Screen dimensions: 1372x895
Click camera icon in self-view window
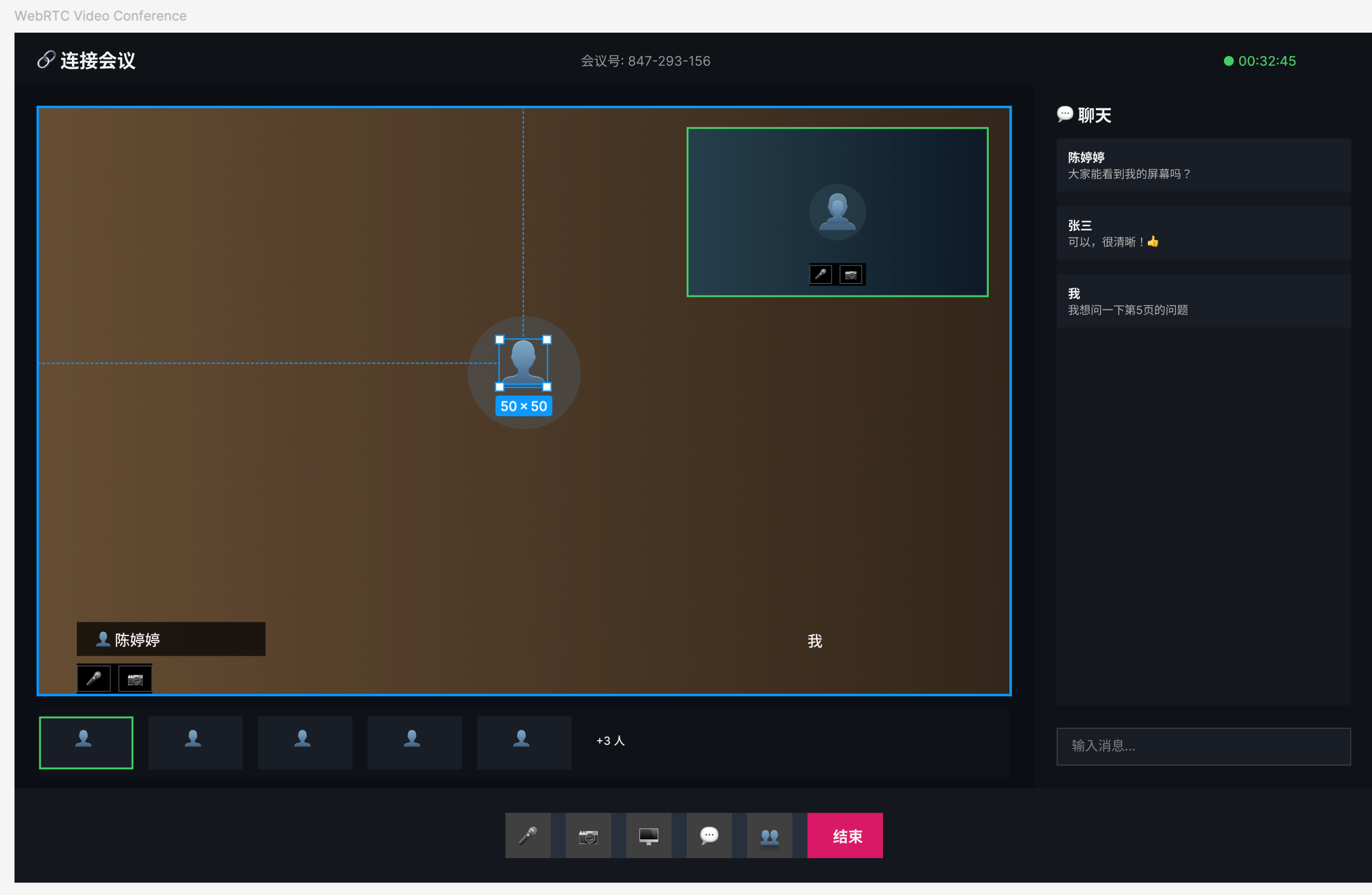click(x=851, y=275)
